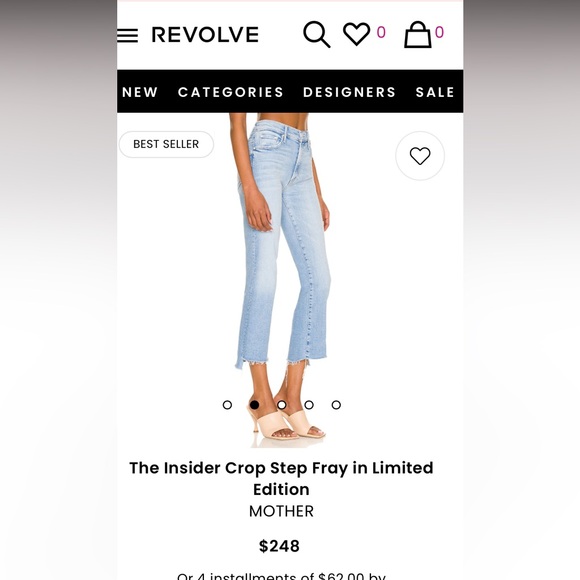Click the BEST SELLER badge
This screenshot has height=580, width=580.
point(166,144)
